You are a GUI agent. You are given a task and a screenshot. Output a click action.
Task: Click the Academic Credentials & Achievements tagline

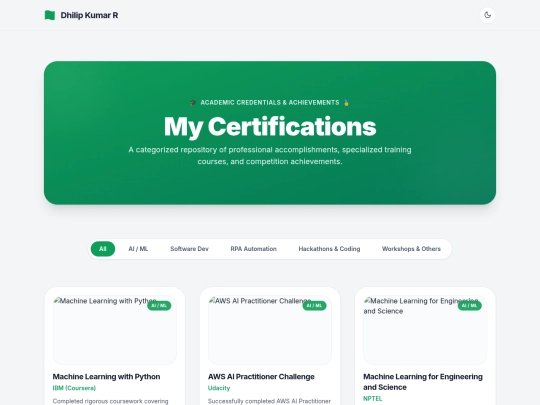tap(270, 103)
